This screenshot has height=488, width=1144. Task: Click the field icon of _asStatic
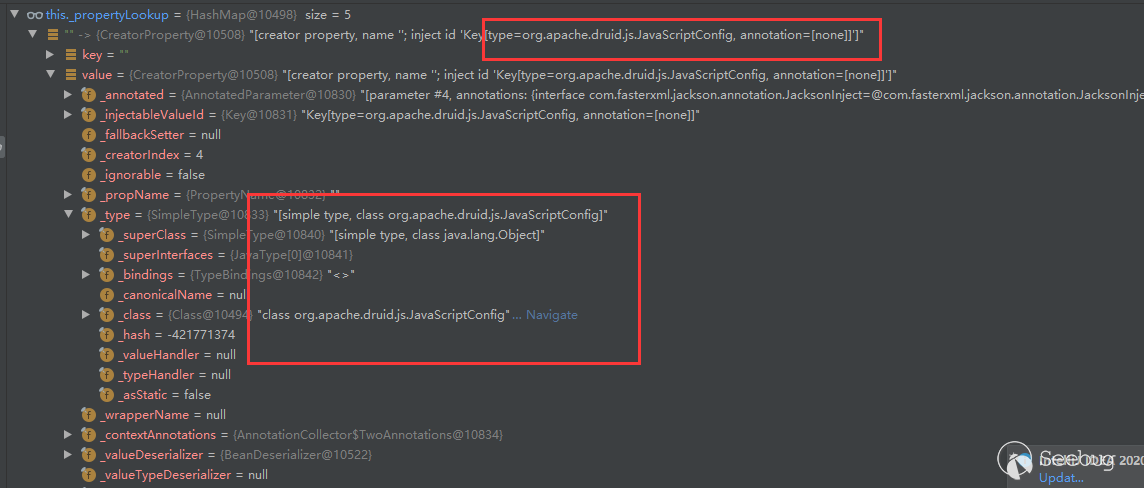[x=107, y=395]
